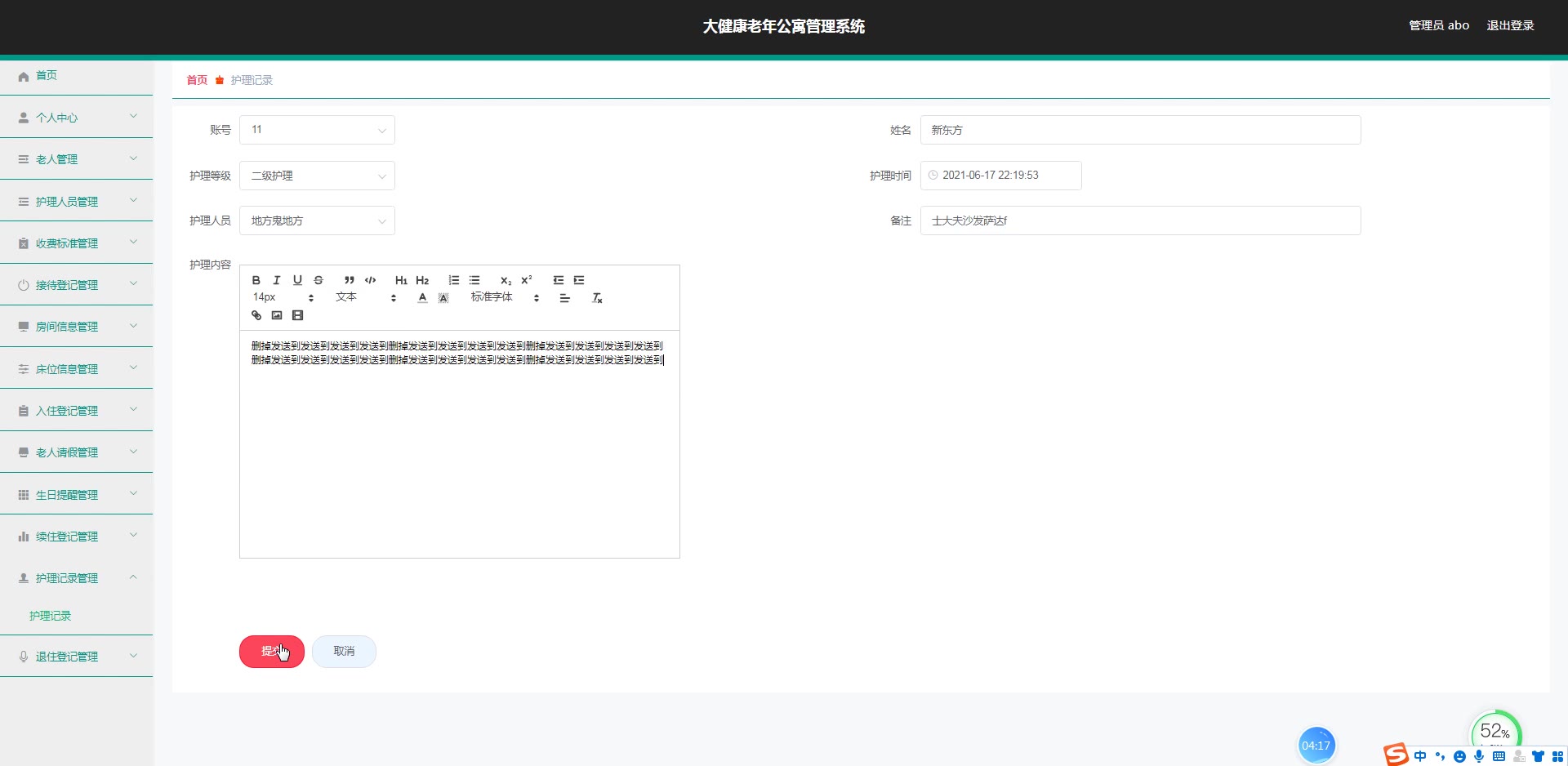Insert a code block in the editor

(x=370, y=280)
